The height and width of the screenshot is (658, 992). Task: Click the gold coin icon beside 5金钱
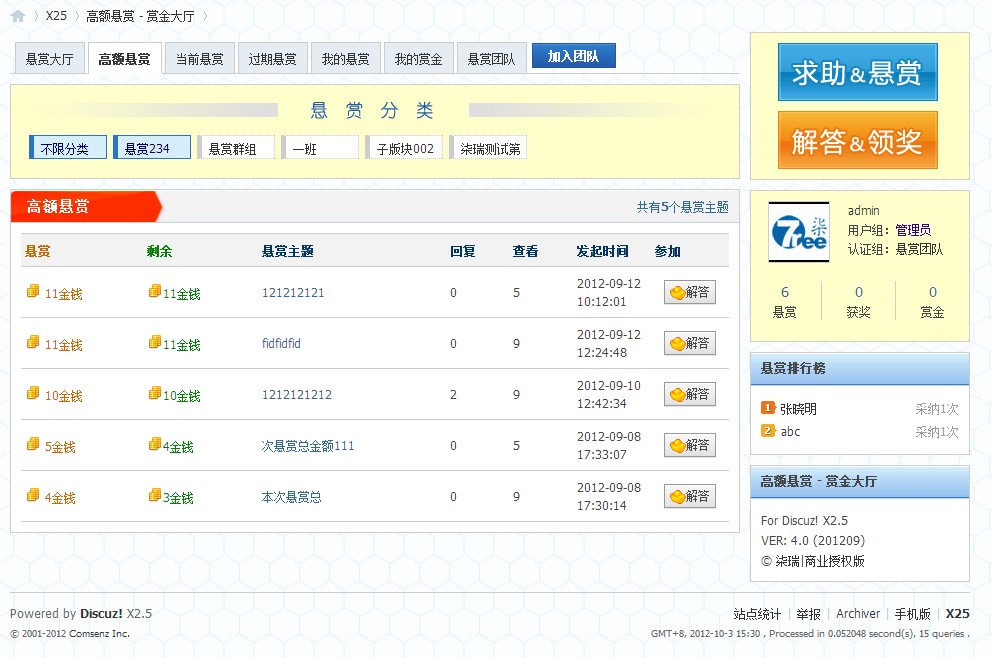pos(33,444)
